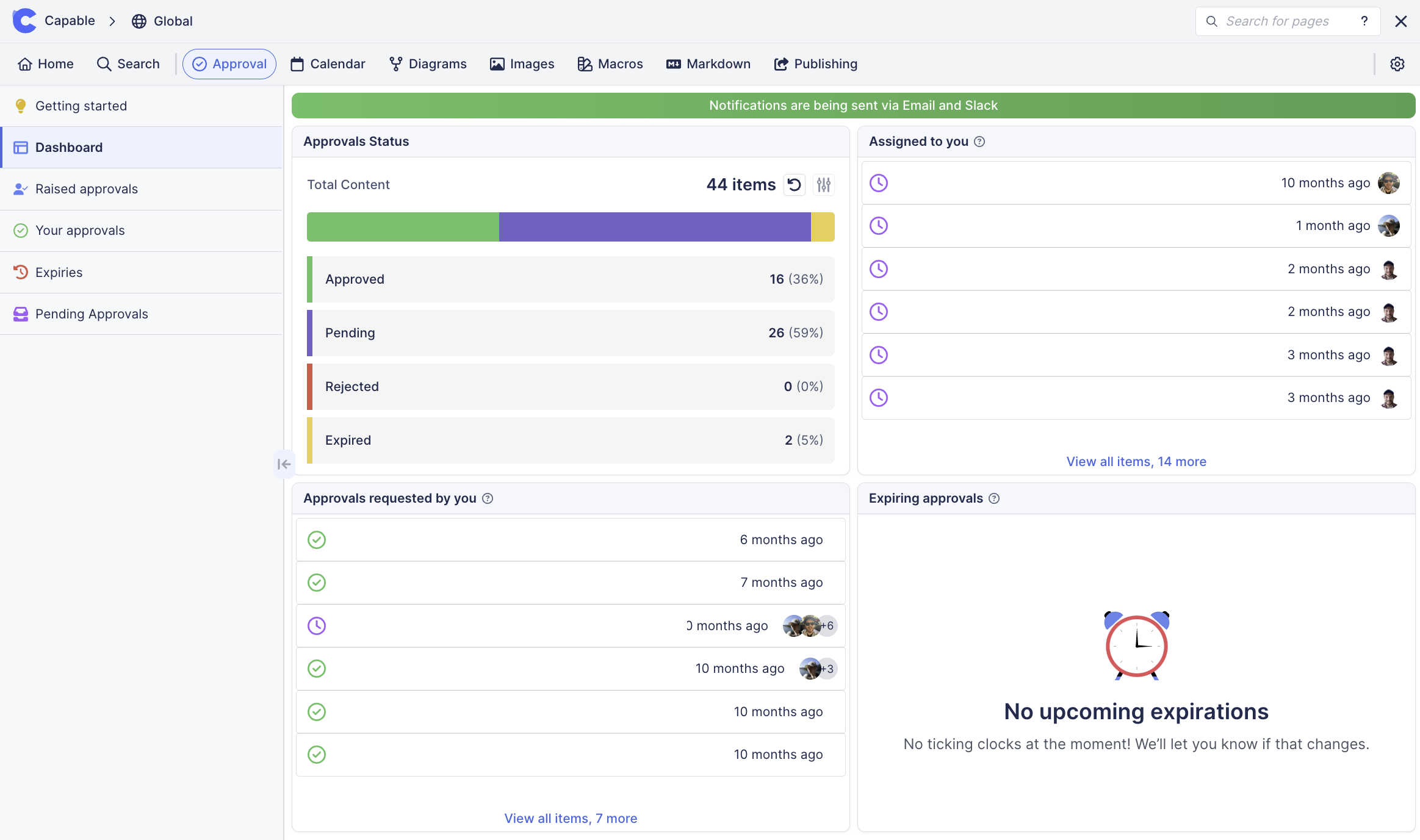The image size is (1420, 840).
Task: Select the Pending 26 (59%) status row
Action: 571,333
